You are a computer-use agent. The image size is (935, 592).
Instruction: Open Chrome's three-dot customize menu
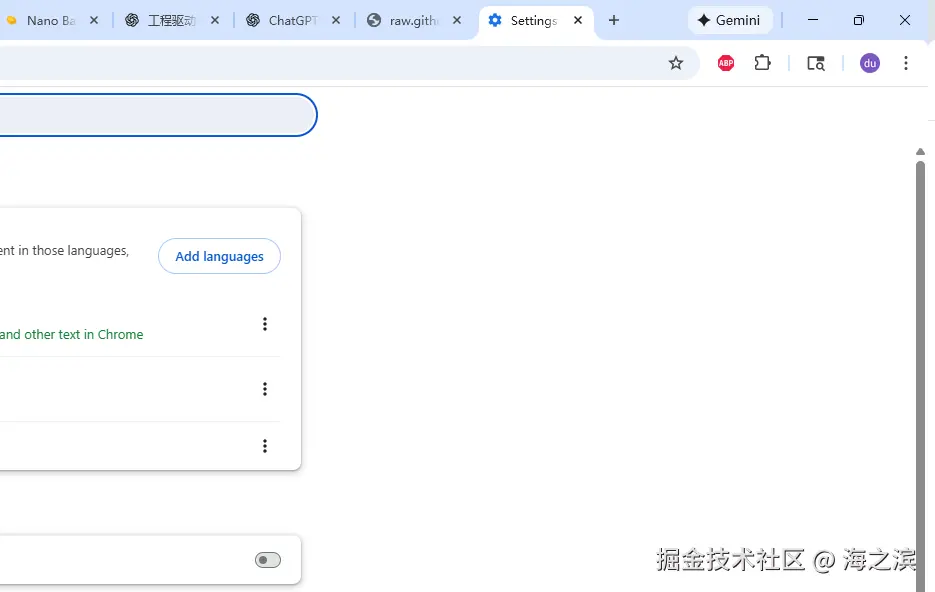pos(906,62)
